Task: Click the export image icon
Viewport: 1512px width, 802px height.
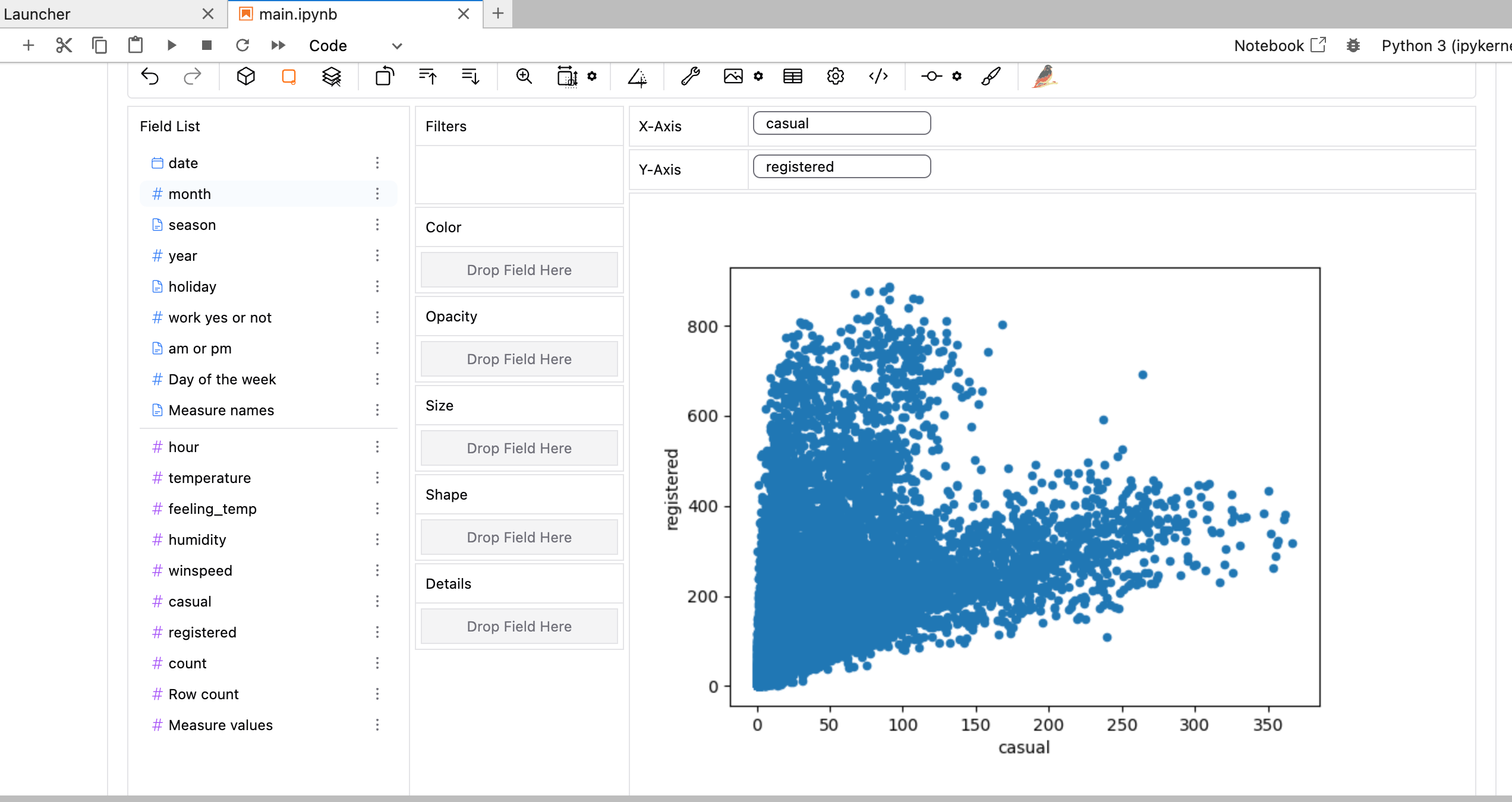Action: (733, 77)
